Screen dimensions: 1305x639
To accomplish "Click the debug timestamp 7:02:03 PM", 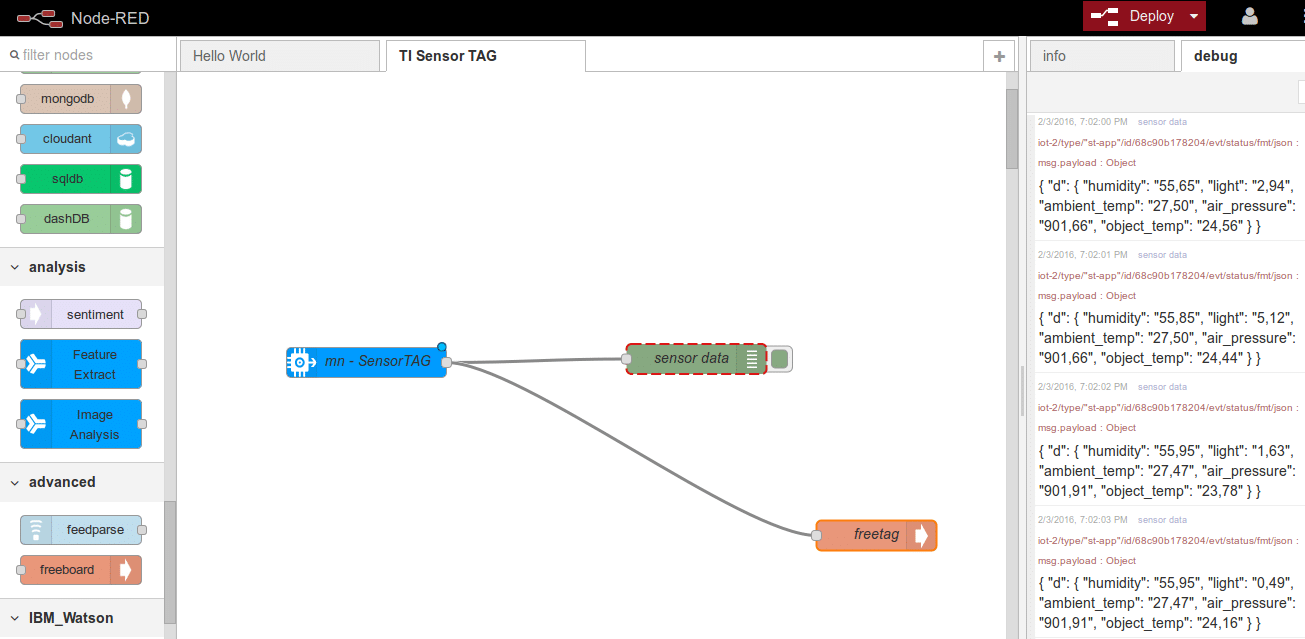I will pyautogui.click(x=1083, y=520).
